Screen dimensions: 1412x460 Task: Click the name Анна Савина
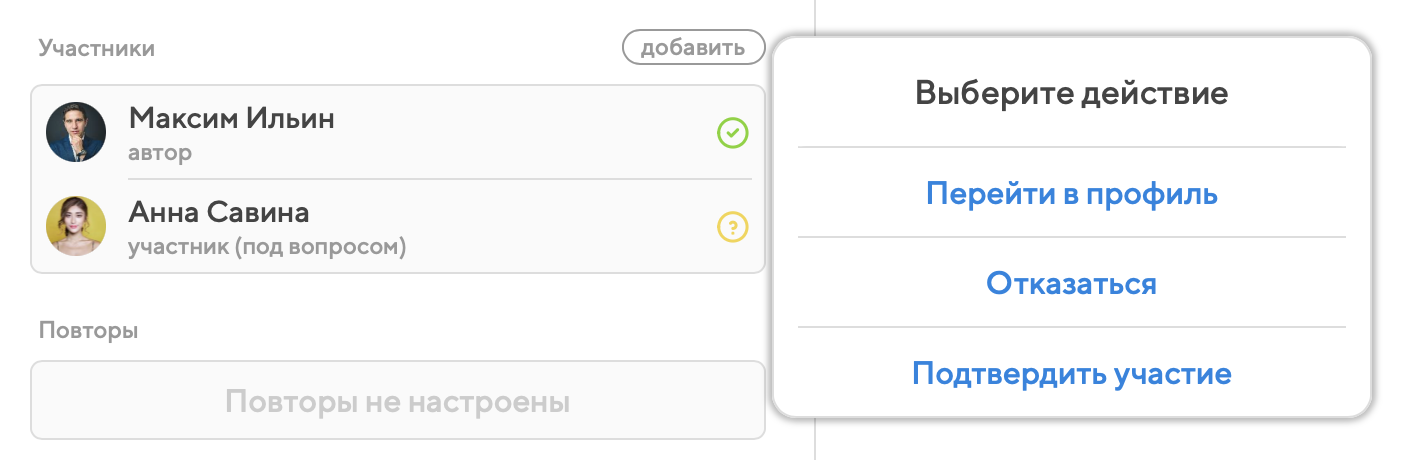pos(219,213)
